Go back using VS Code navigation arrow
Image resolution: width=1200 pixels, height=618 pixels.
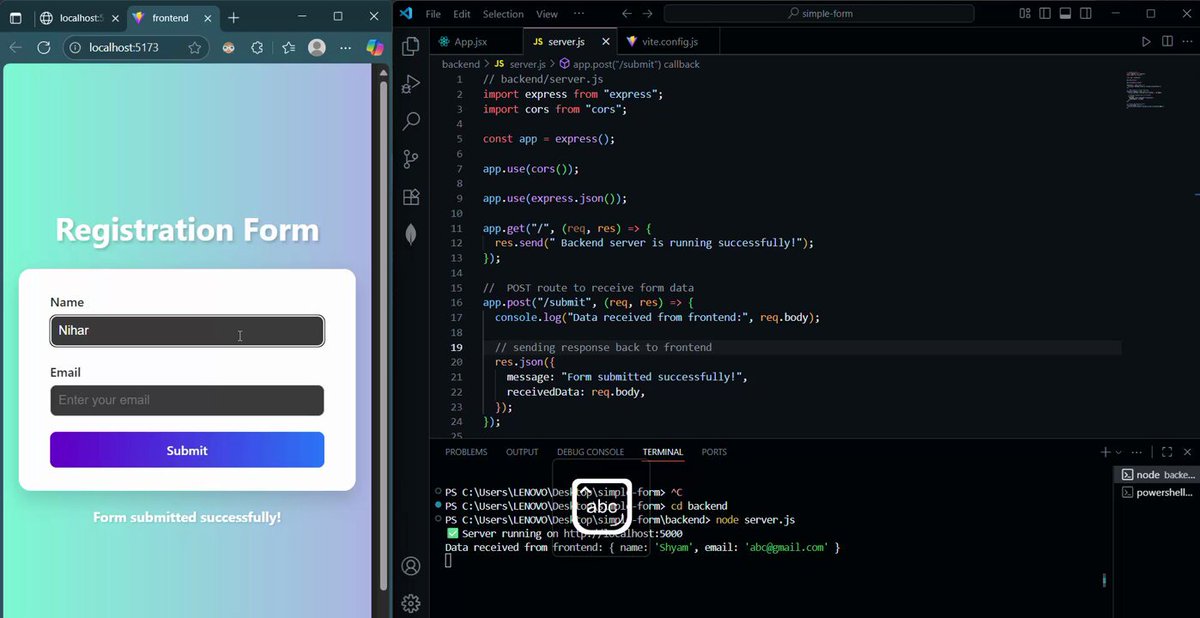point(626,14)
